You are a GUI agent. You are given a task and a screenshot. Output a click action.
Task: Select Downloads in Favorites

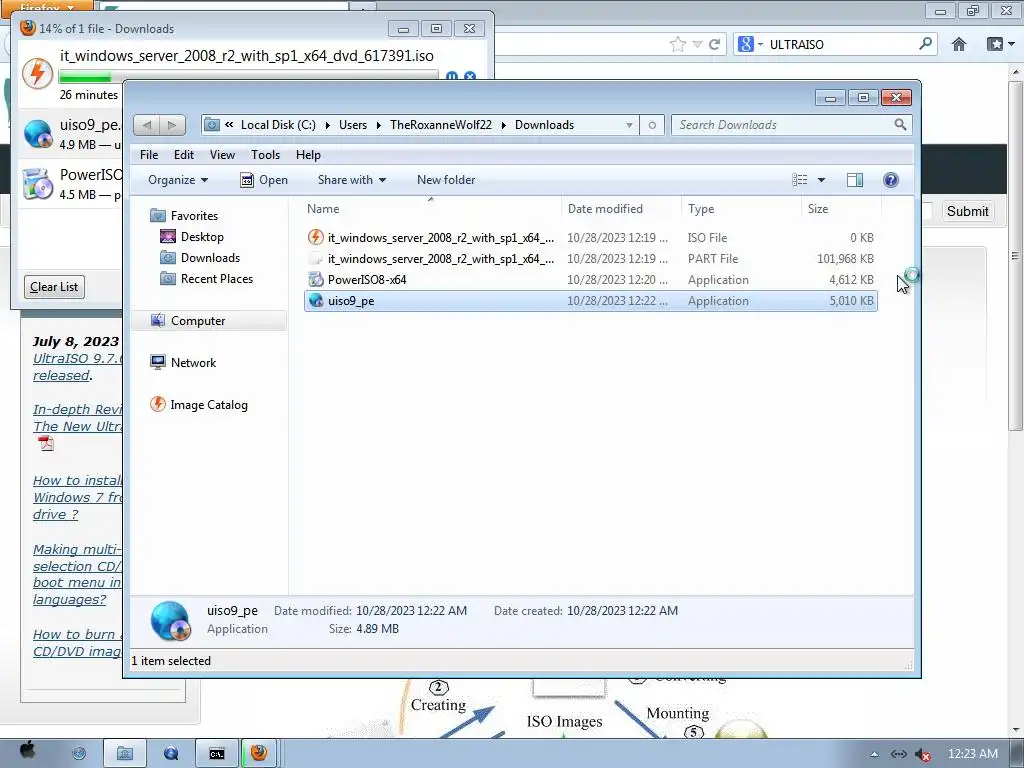tap(210, 257)
